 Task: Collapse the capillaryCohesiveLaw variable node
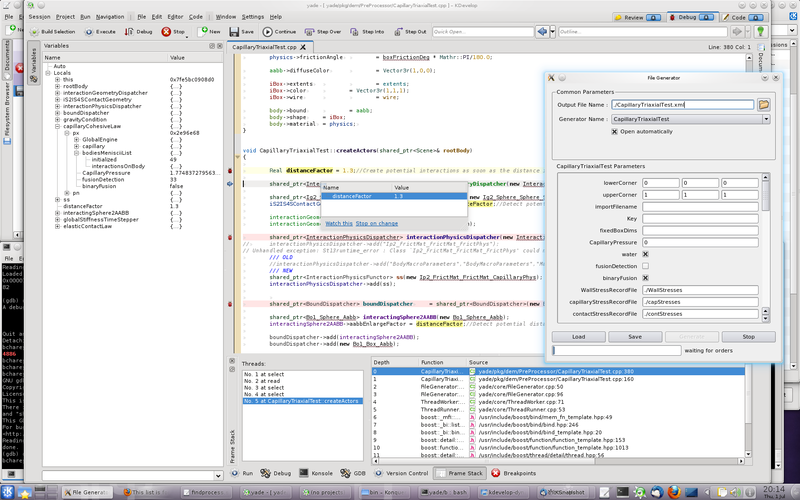(x=58, y=126)
